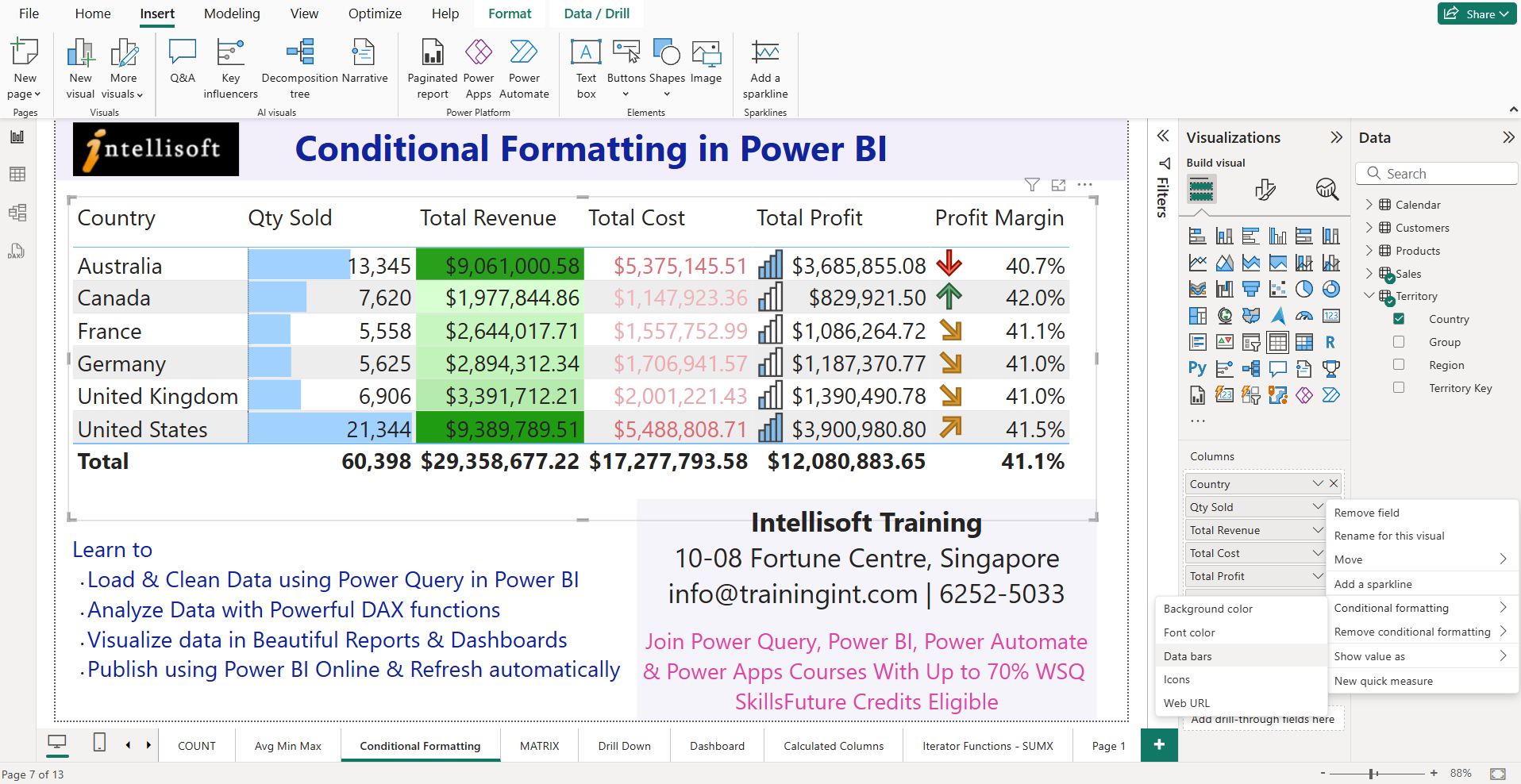Select the Matrix visual icon
The image size is (1521, 784).
coord(1304,342)
